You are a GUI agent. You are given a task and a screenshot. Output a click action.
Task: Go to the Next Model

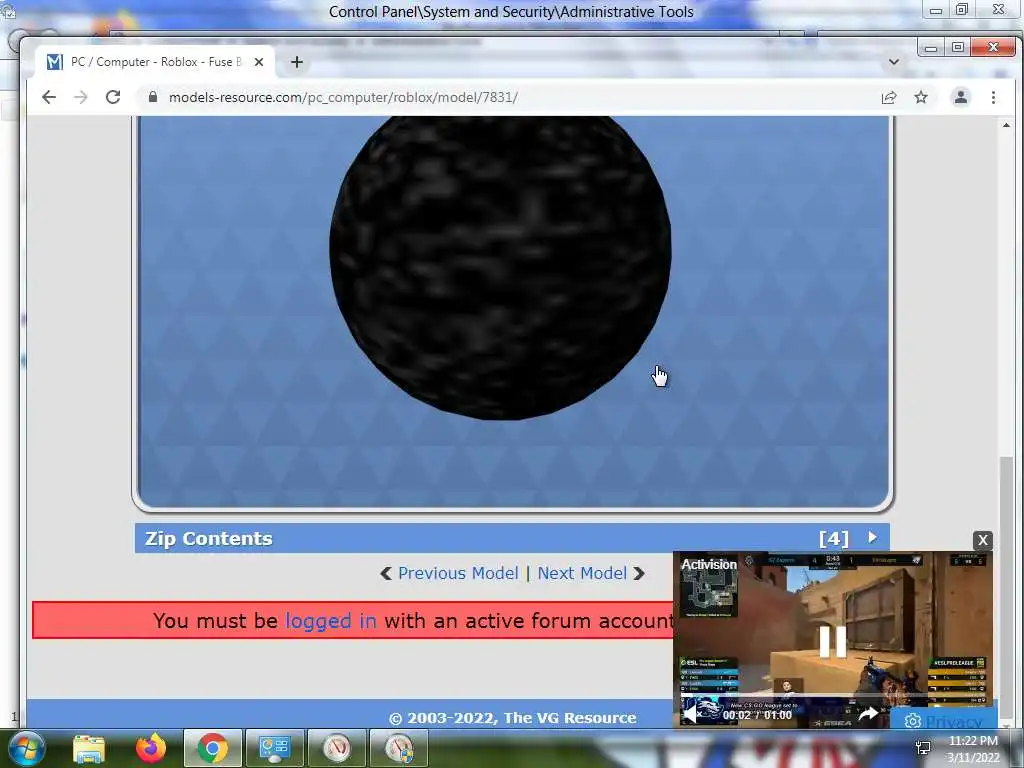click(582, 573)
